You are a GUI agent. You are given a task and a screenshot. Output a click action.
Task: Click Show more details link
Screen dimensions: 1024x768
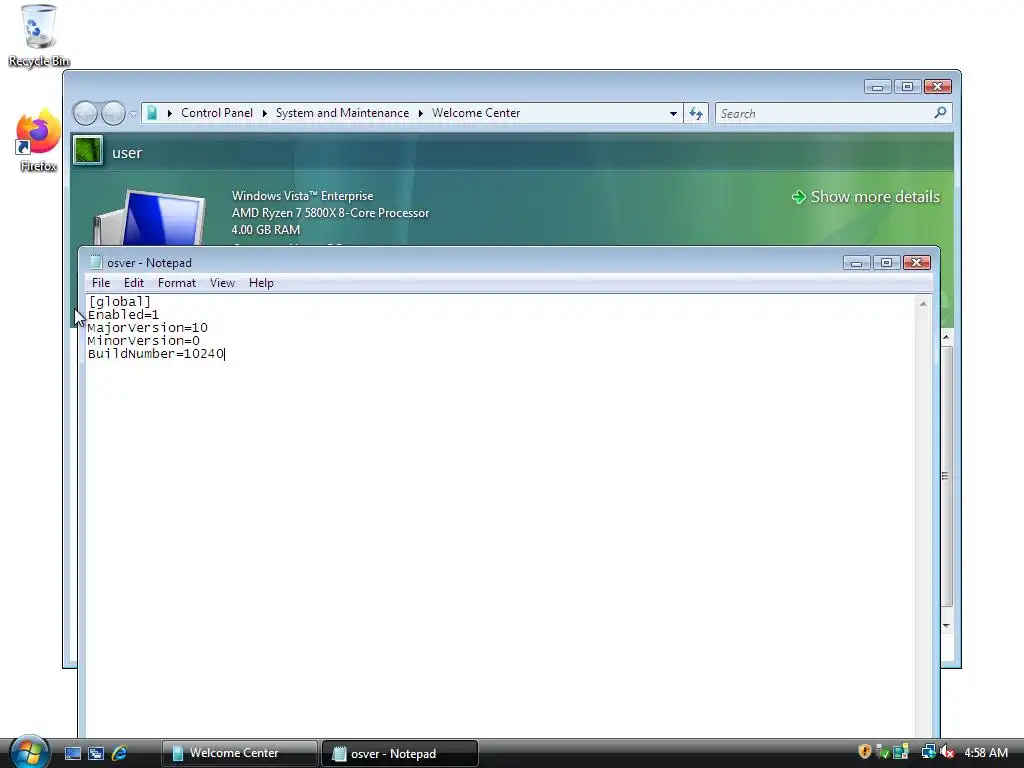[x=866, y=197]
